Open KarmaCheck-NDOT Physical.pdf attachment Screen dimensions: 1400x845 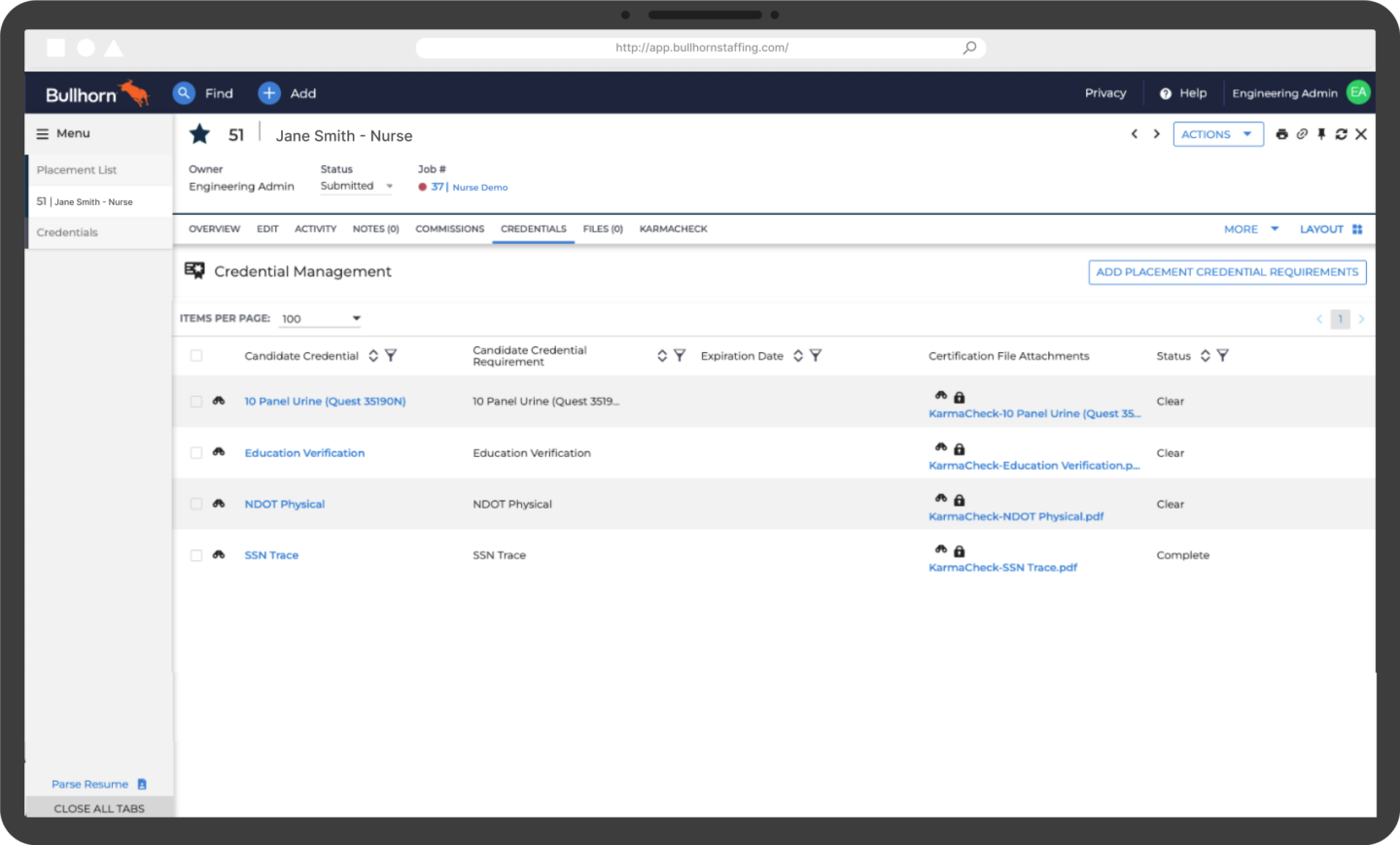point(1016,516)
